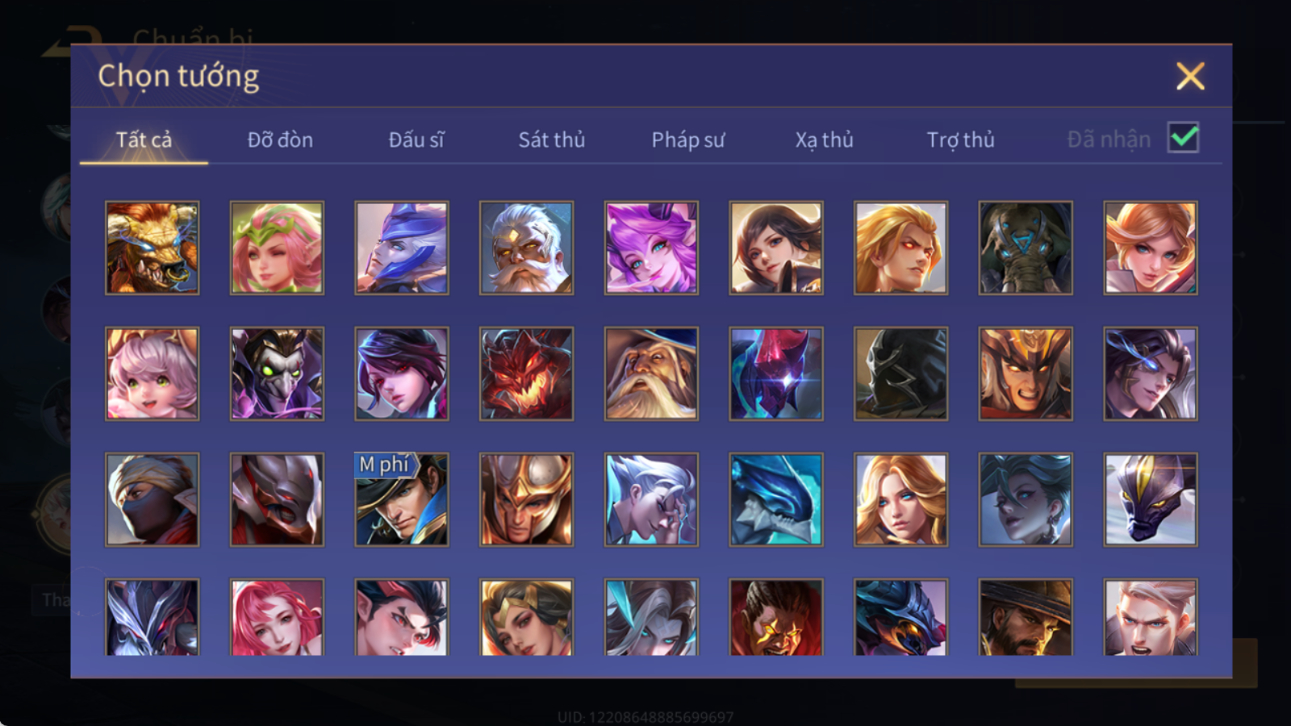Image resolution: width=1291 pixels, height=726 pixels.
Task: Pick the wizard with long beard and hat
Action: tap(651, 374)
